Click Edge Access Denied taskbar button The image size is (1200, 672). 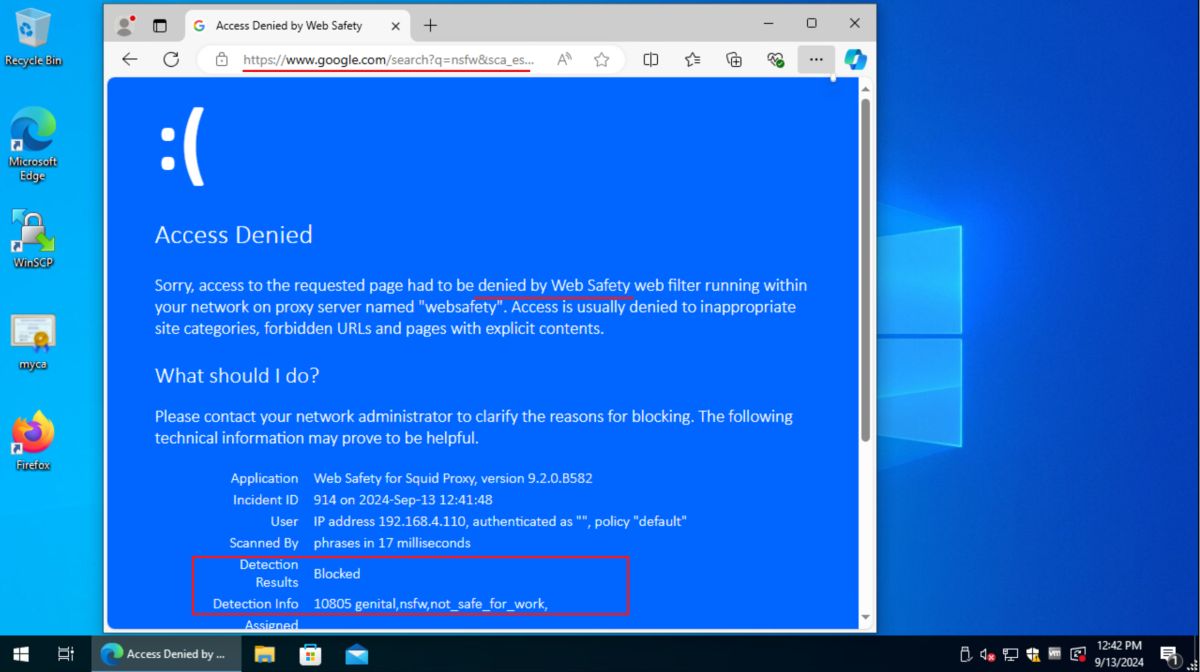pyautogui.click(x=166, y=654)
